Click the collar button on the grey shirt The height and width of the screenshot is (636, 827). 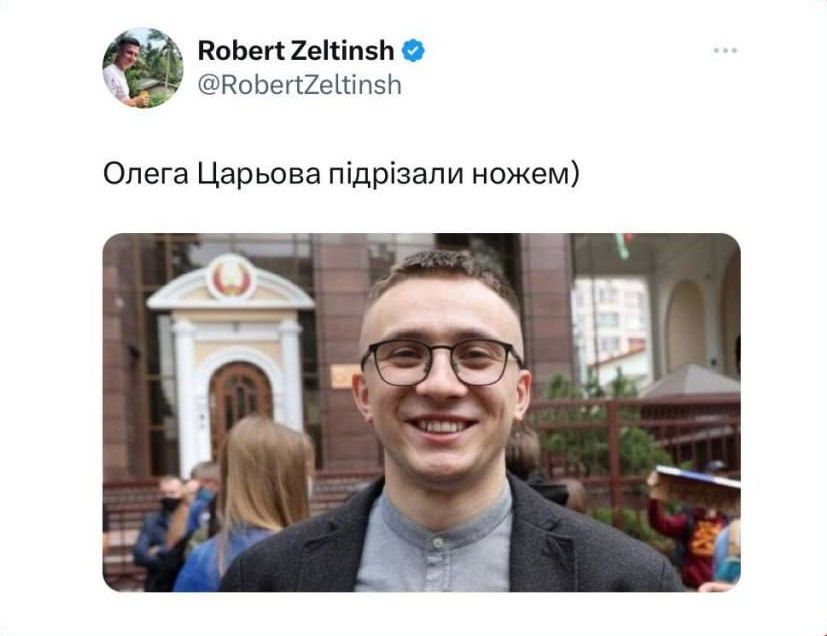click(x=436, y=542)
